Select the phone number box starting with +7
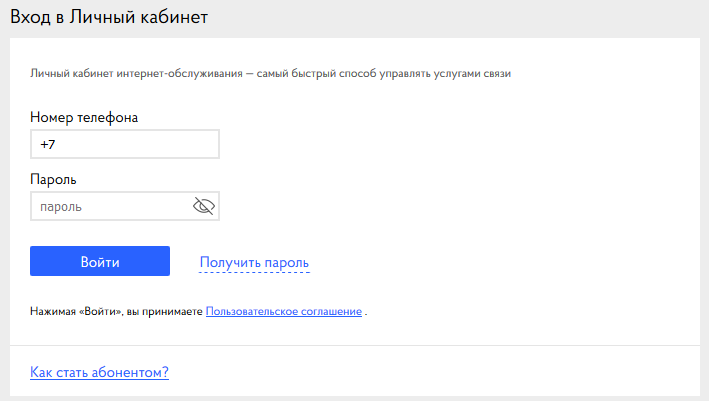The image size is (709, 401). point(125,144)
